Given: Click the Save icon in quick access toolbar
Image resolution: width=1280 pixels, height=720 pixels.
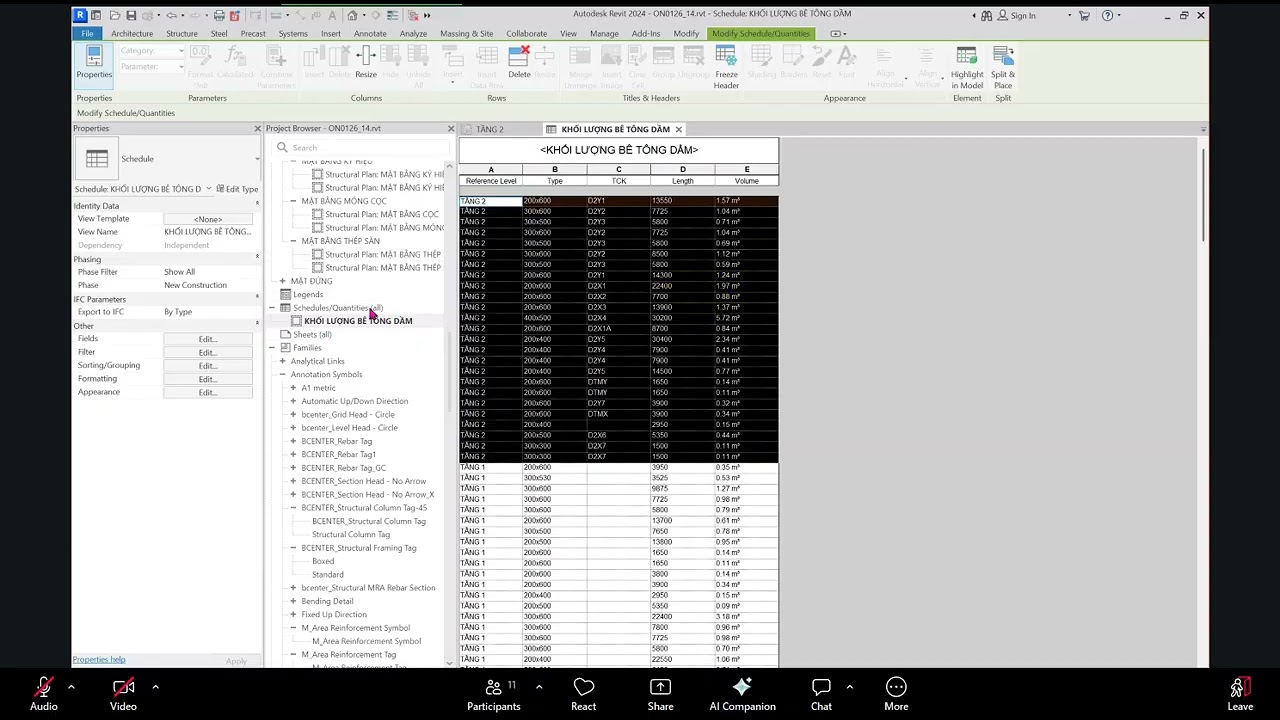Looking at the screenshot, I should coord(131,15).
